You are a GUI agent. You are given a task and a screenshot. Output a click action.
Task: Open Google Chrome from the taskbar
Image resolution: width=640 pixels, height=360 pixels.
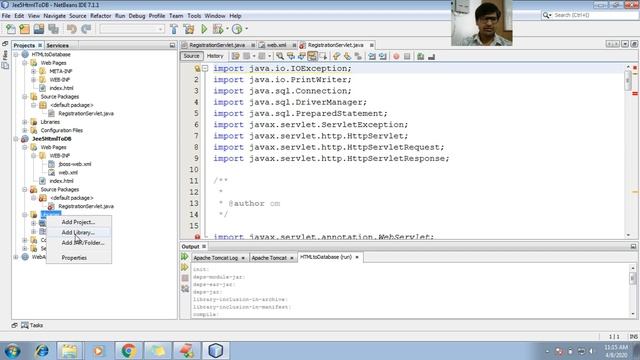point(128,350)
